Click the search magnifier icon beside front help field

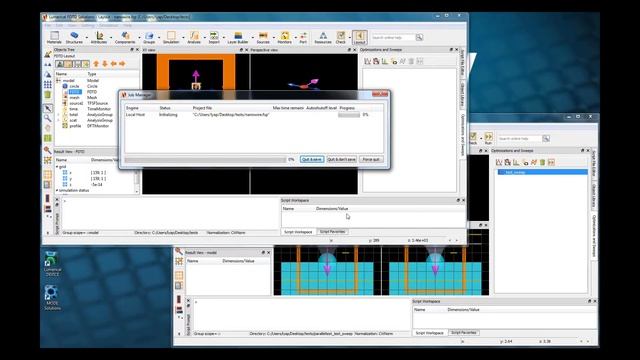click(x=419, y=38)
